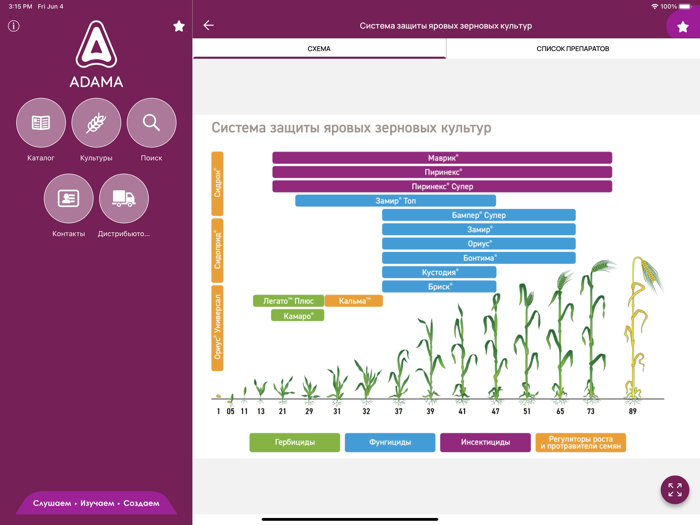Tap the scheme heading Система защиты яровых

(351, 128)
